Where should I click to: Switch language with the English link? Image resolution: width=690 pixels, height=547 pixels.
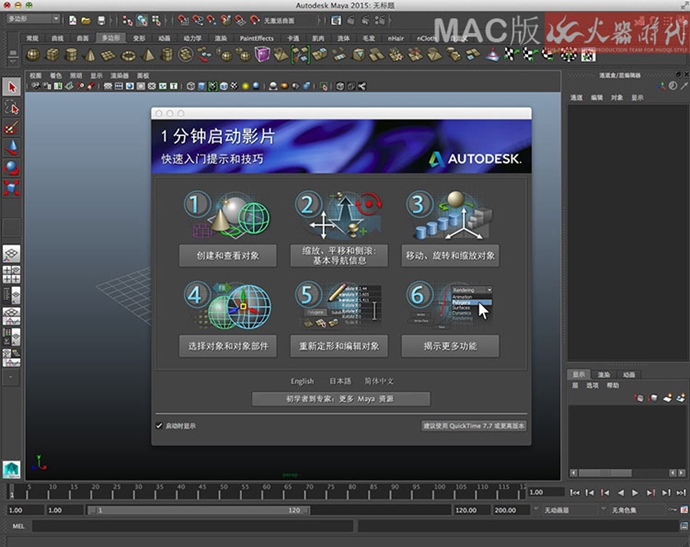coord(302,381)
